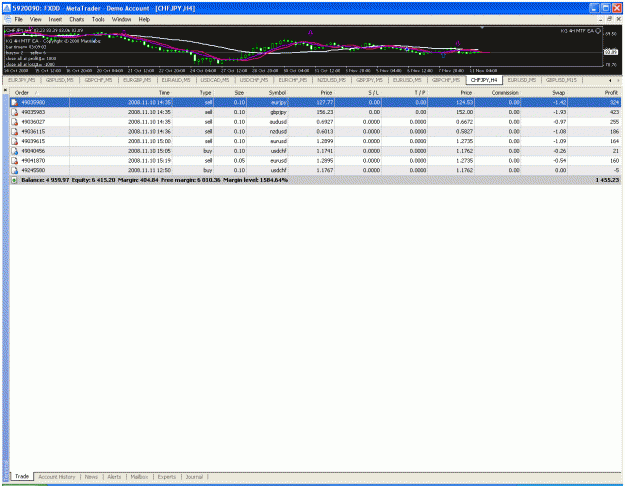This screenshot has height=486, width=625.
Task: Click the chart document icon left of File
Action: tap(7, 19)
